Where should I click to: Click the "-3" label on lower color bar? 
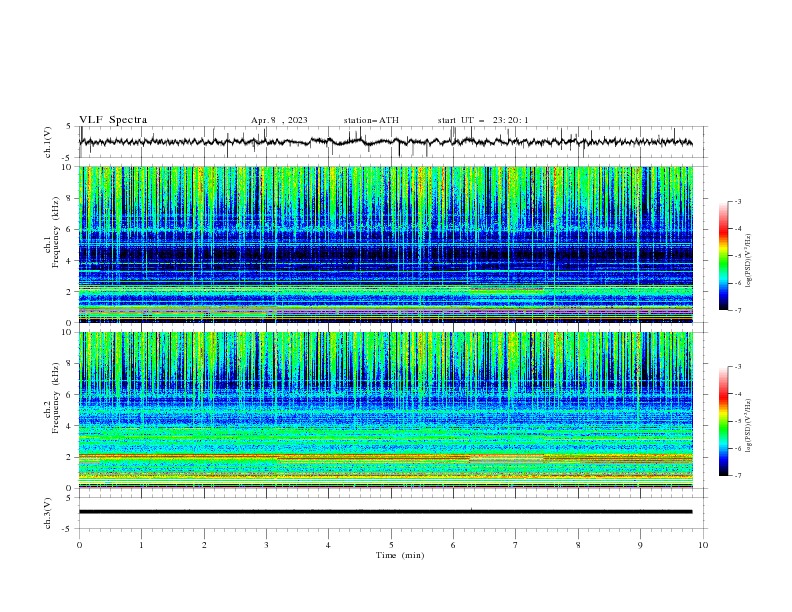tap(737, 367)
